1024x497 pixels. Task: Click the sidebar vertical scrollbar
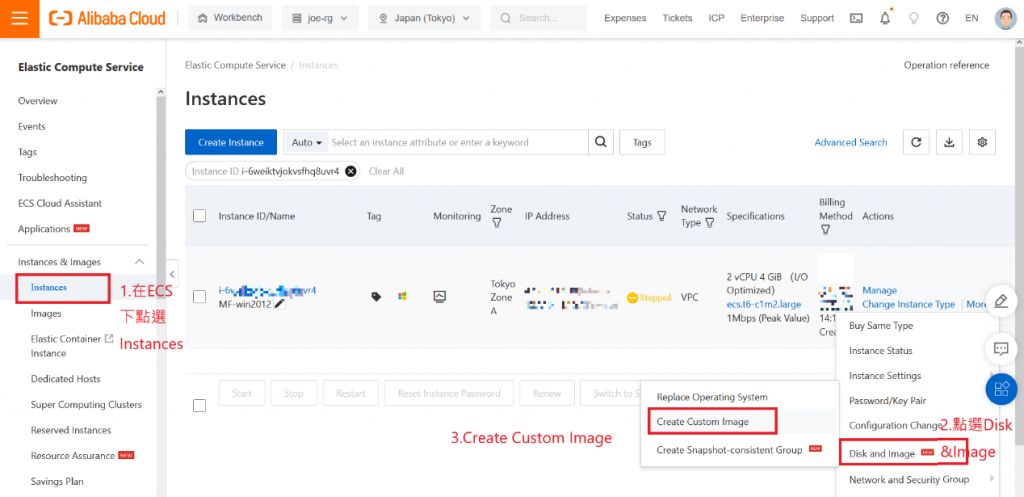click(x=160, y=196)
